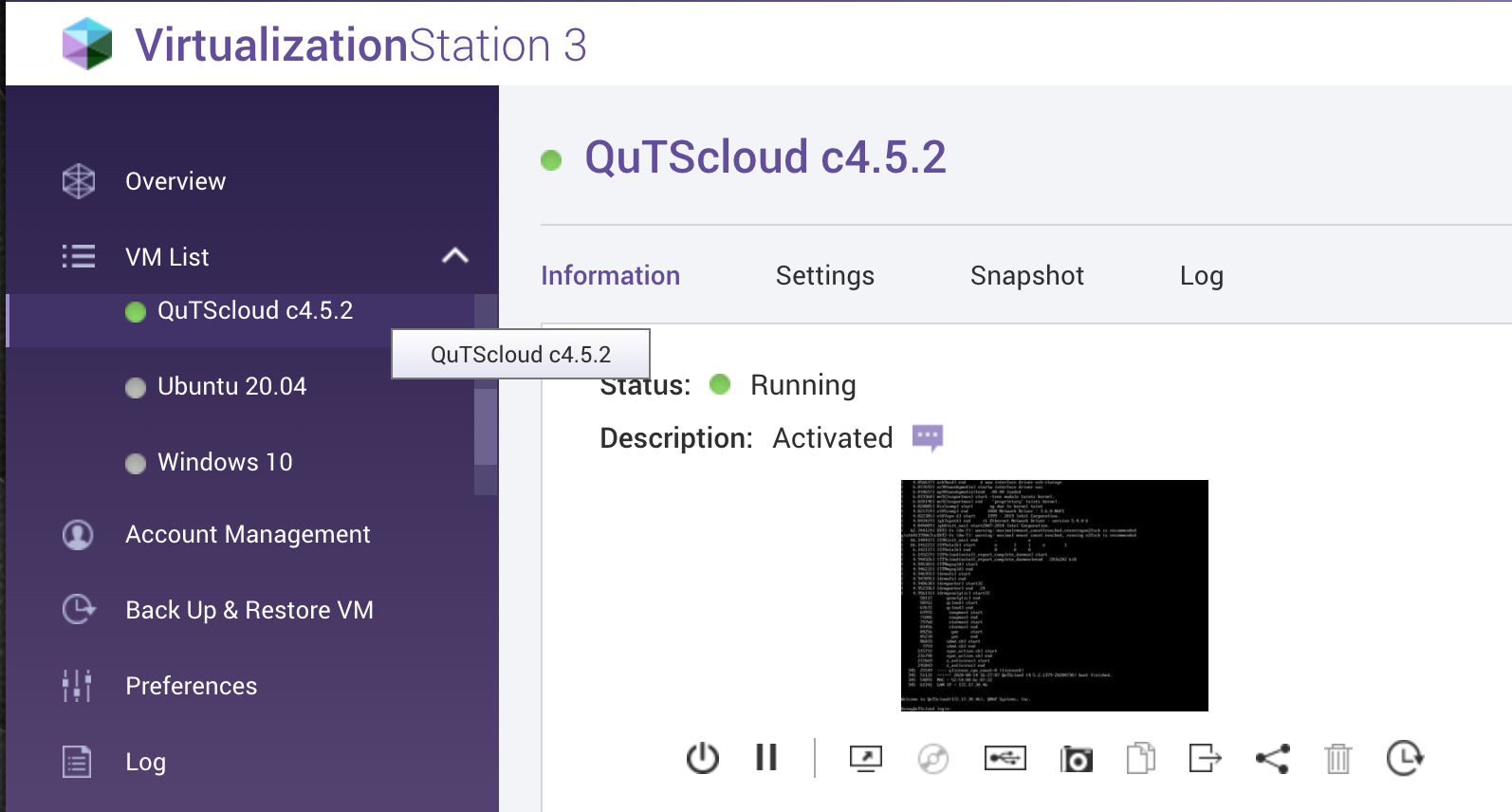
Task: Switch to the Information tab
Action: tap(610, 276)
